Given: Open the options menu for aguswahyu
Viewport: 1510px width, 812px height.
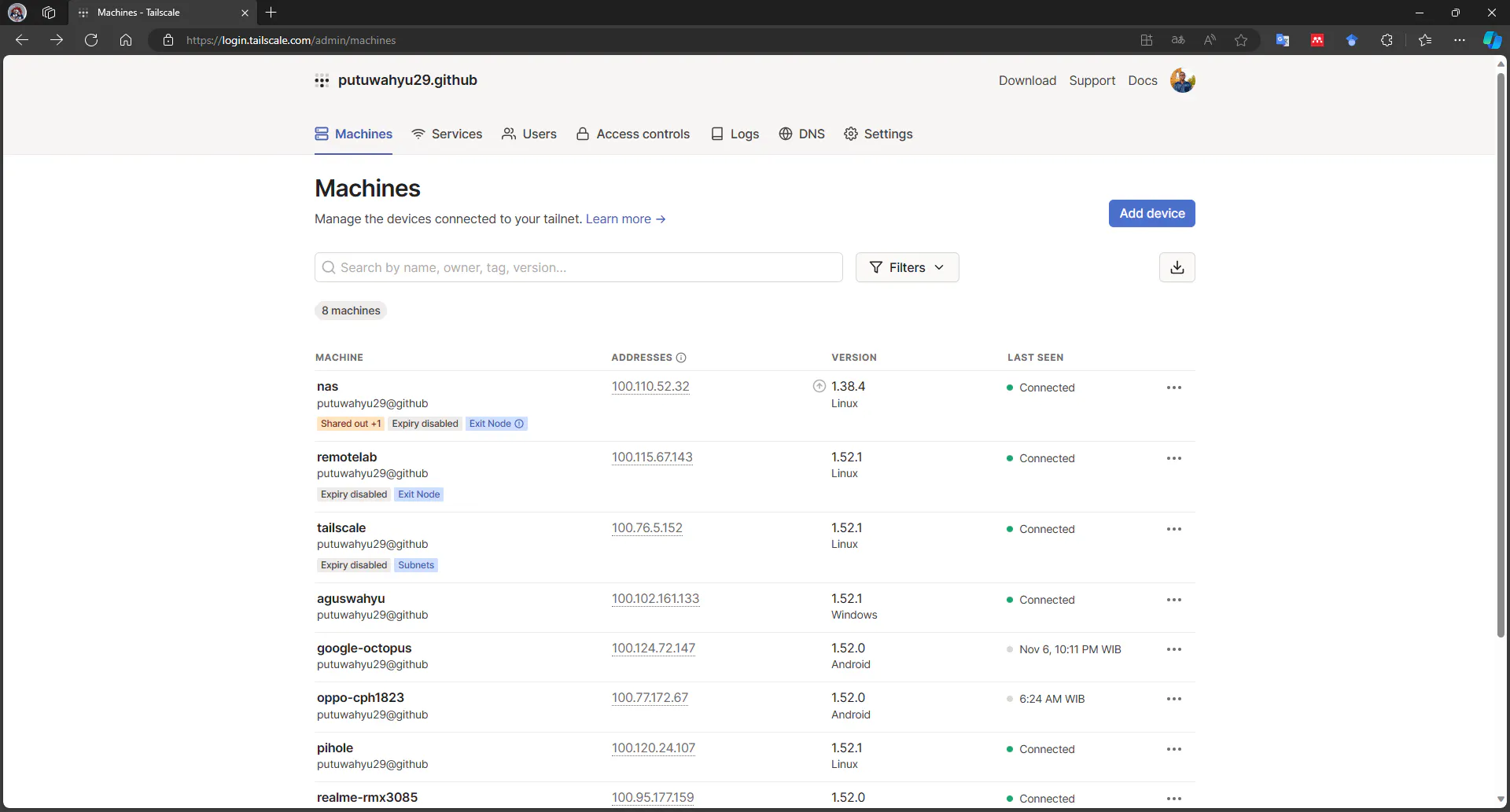Looking at the screenshot, I should (1174, 600).
